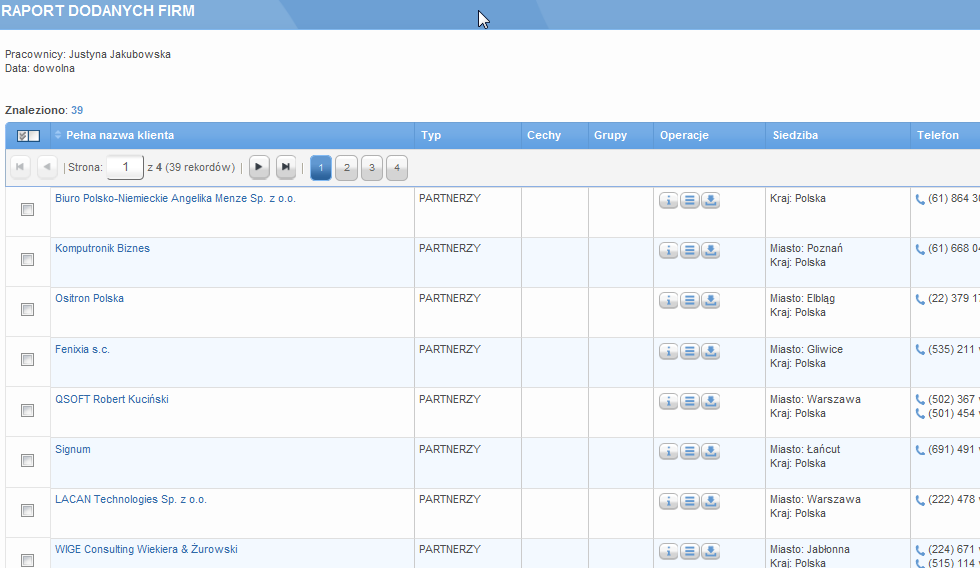Open list icon for Biuro Polsko-Niemieckie row
The image size is (980, 568).
[x=689, y=201]
